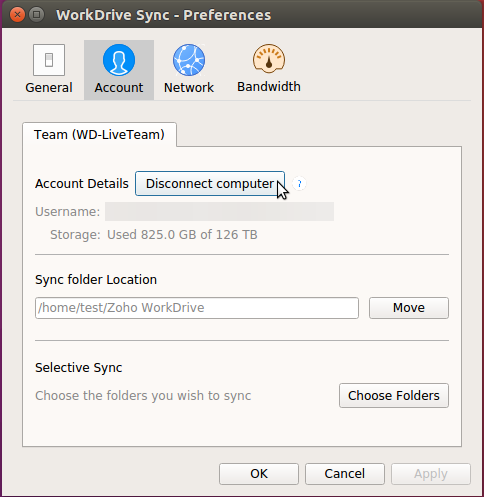
Task: Open the Network globe icon
Action: 189,60
